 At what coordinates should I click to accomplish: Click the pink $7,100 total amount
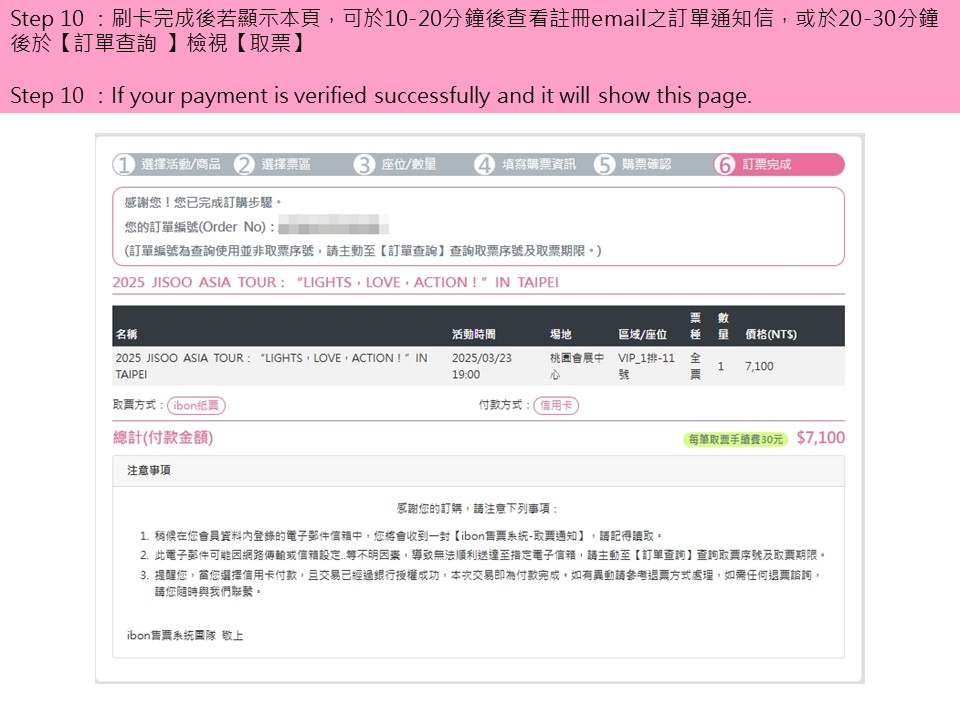pyautogui.click(x=820, y=438)
